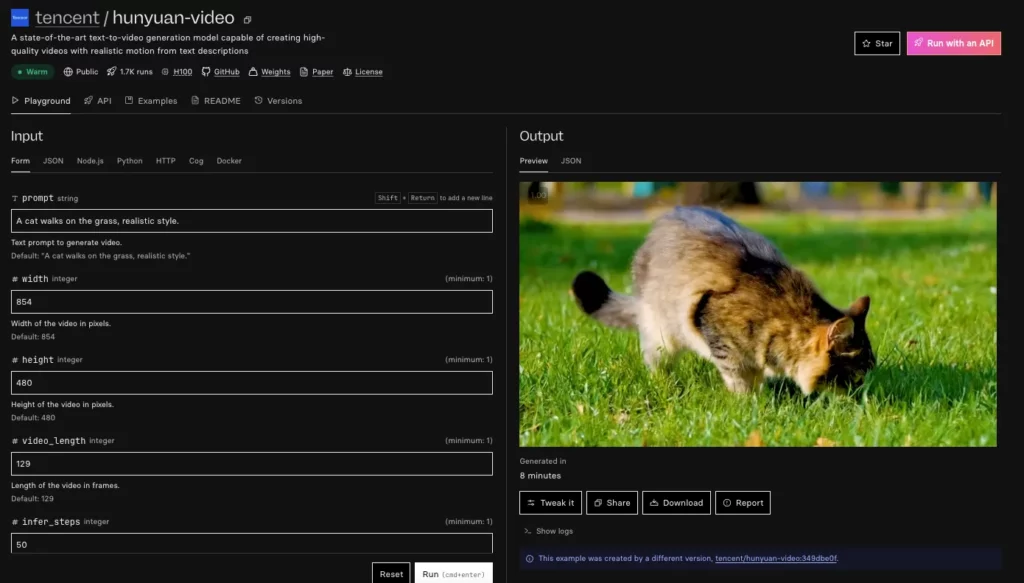Star this model
The image size is (1024, 583).
coord(877,43)
